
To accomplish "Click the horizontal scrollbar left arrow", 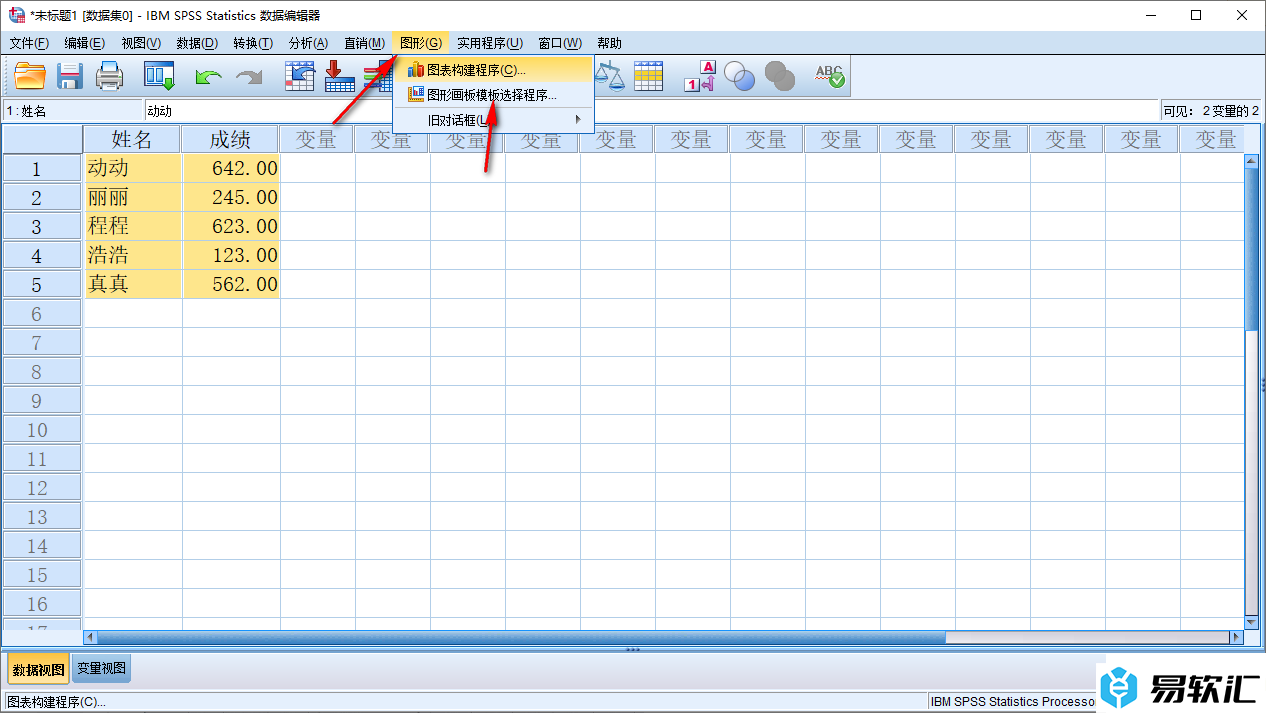I will click(90, 637).
